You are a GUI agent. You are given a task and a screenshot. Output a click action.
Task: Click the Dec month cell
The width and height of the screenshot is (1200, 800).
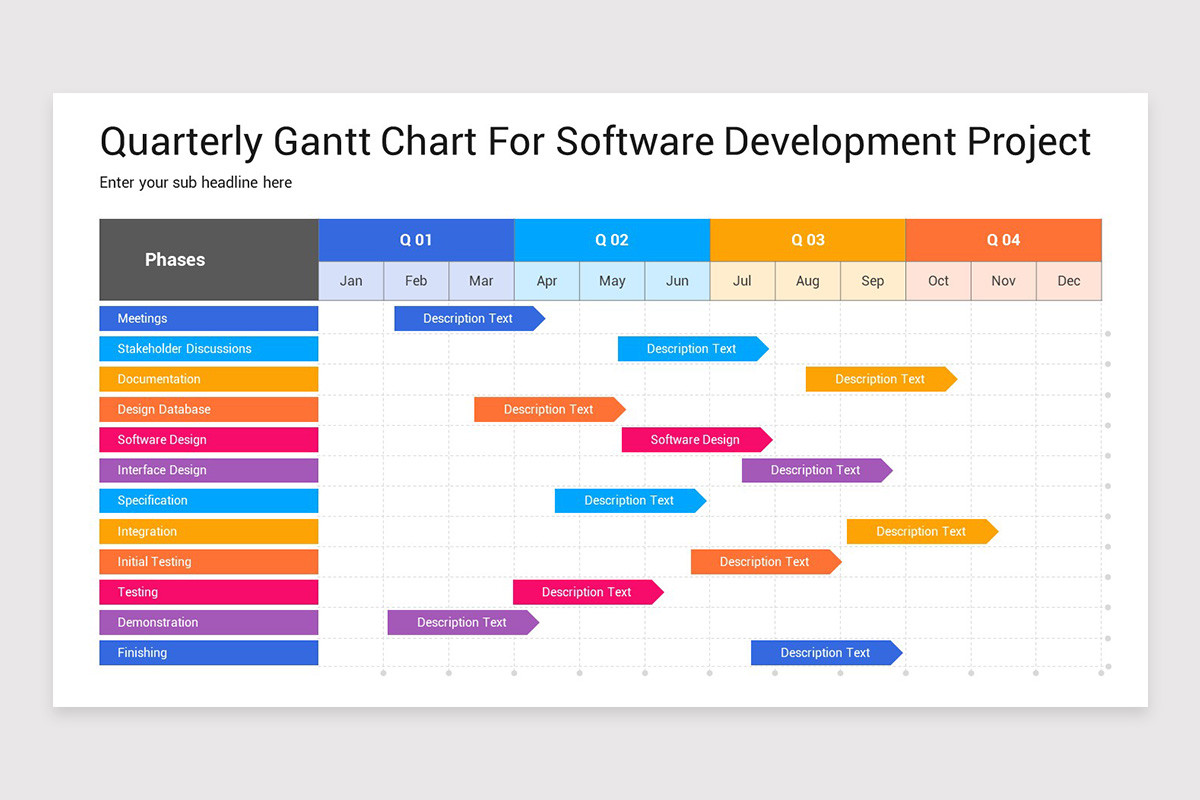pos(1068,281)
